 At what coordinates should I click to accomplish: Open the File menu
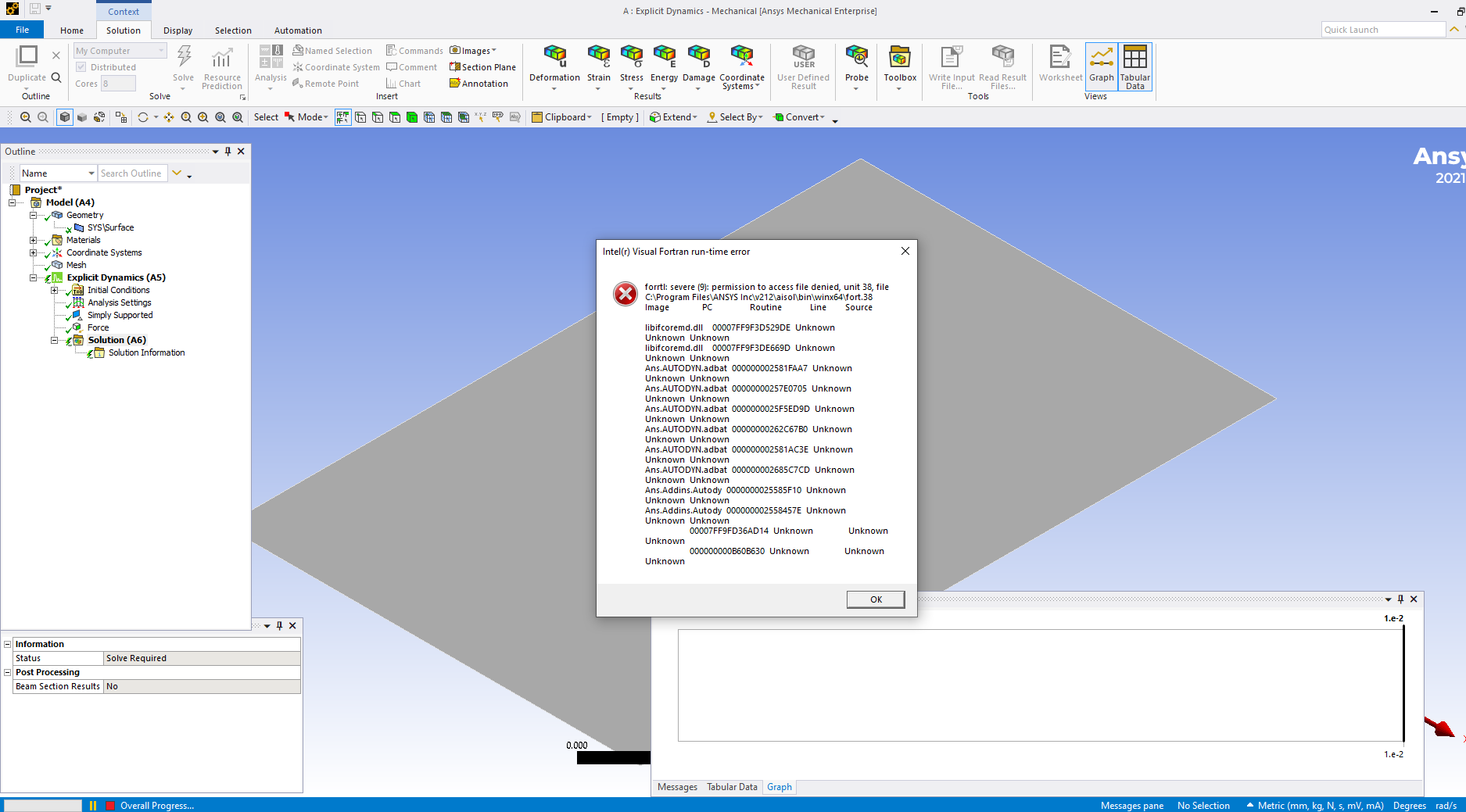(x=23, y=30)
